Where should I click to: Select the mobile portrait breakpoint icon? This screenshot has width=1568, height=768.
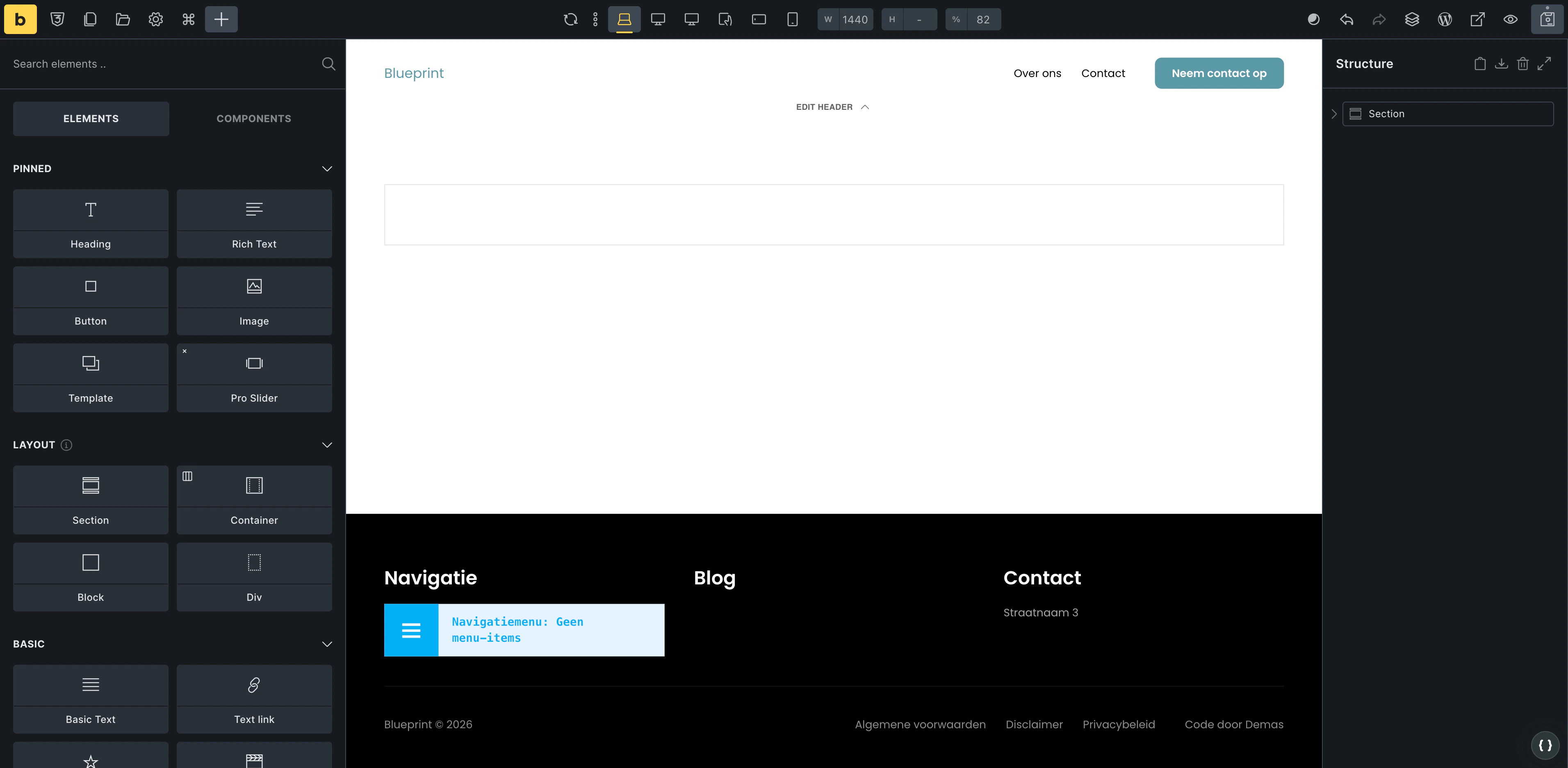click(792, 20)
